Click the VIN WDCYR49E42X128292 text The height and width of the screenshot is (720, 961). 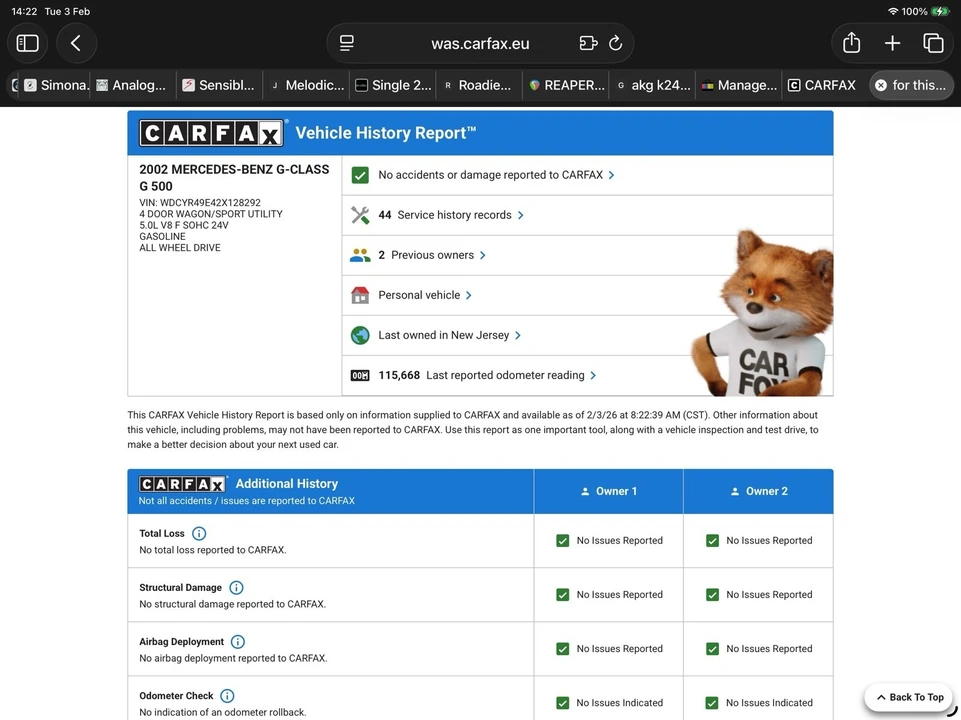coord(200,203)
